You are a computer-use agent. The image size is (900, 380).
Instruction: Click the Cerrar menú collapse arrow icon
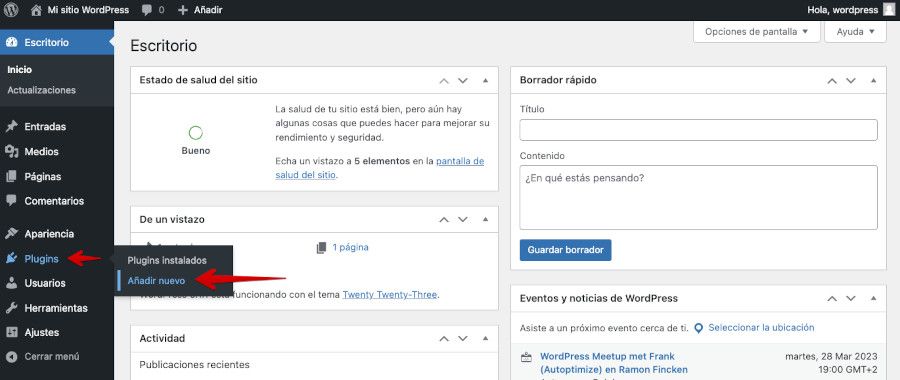click(11, 356)
